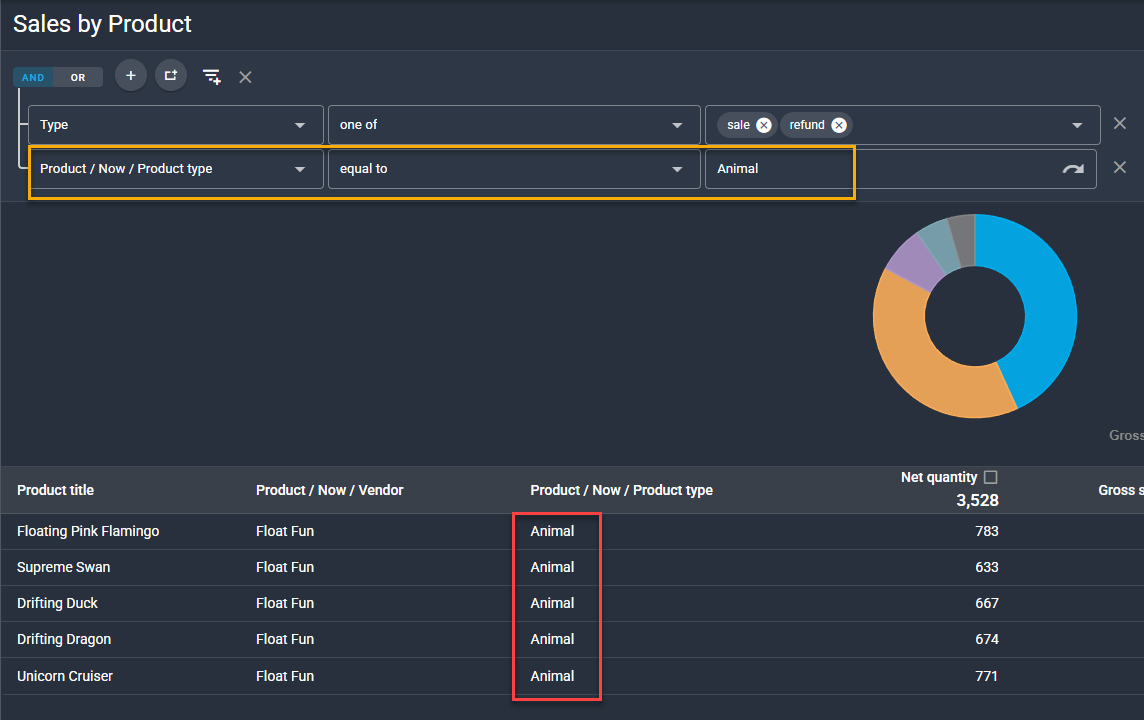Click the Product / Now / Vendor column header
The image size is (1144, 720).
tap(329, 490)
